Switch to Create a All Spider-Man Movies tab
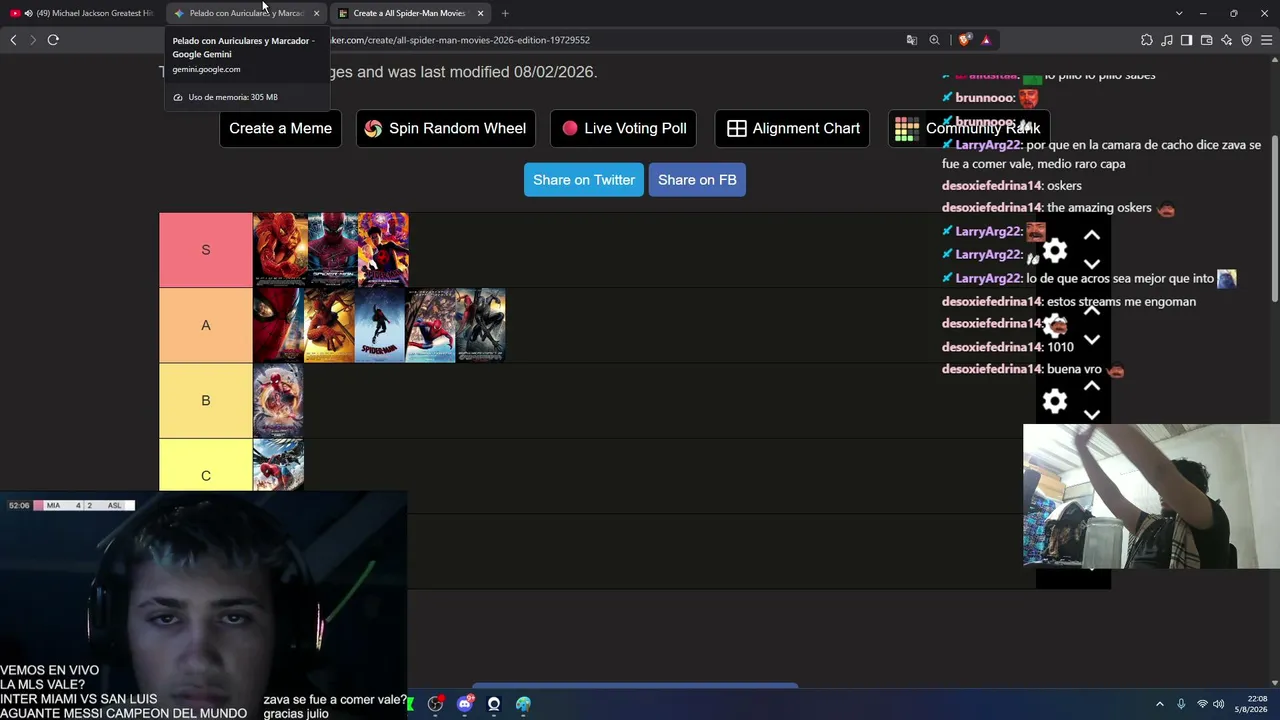The image size is (1280, 720). click(409, 13)
